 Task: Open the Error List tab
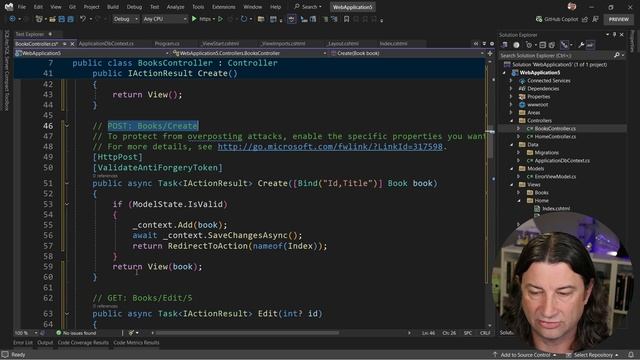[23, 343]
